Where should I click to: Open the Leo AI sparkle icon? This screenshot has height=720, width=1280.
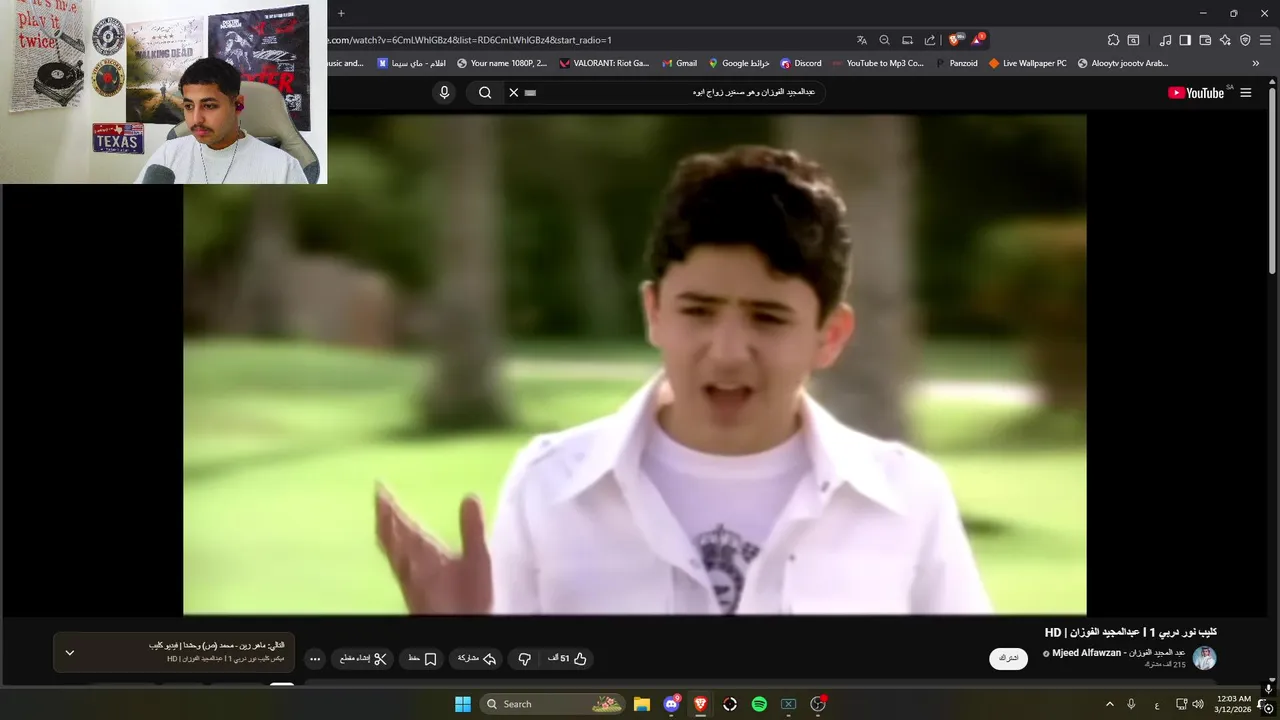pyautogui.click(x=1225, y=40)
